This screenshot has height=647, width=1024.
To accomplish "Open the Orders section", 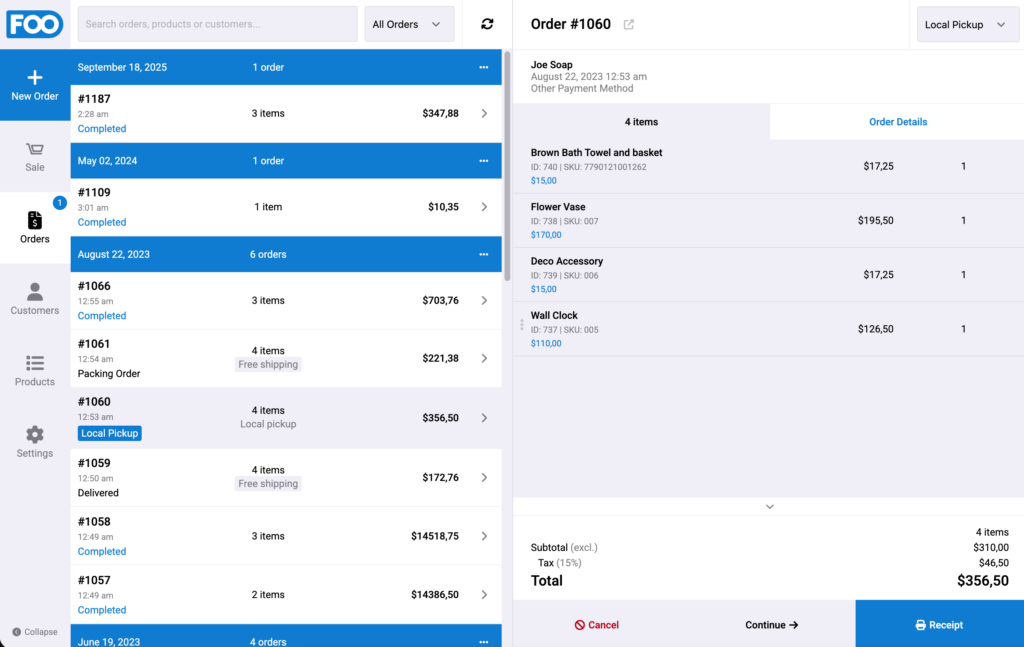I will point(35,228).
